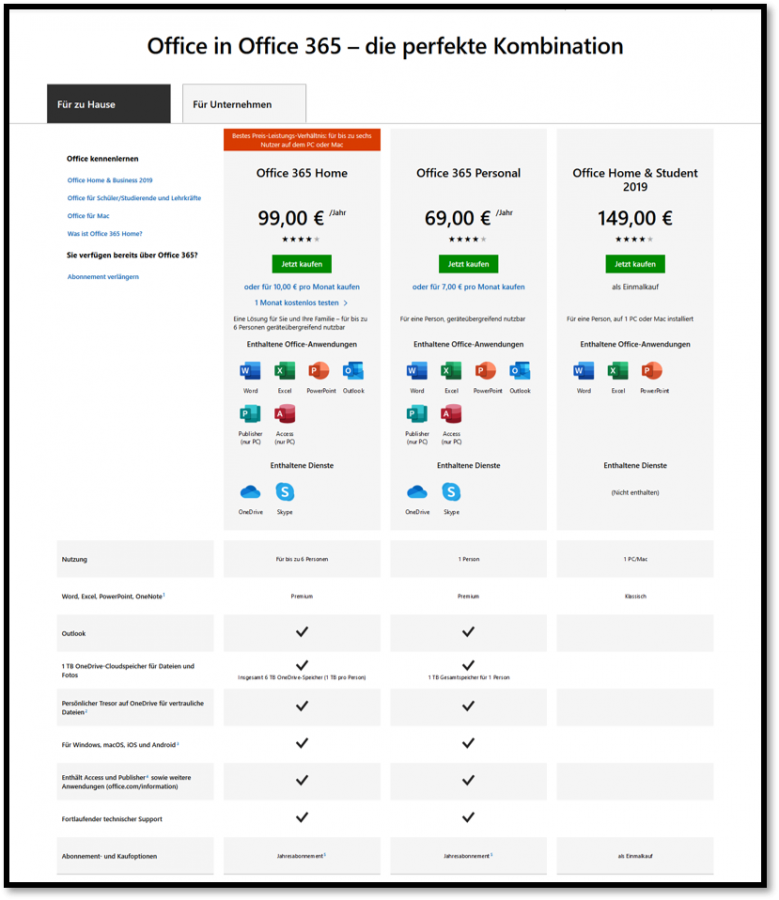This screenshot has width=779, height=900.
Task: Click (Nicht enthalten) text under Enthaltene Dienste
Action: point(635,492)
